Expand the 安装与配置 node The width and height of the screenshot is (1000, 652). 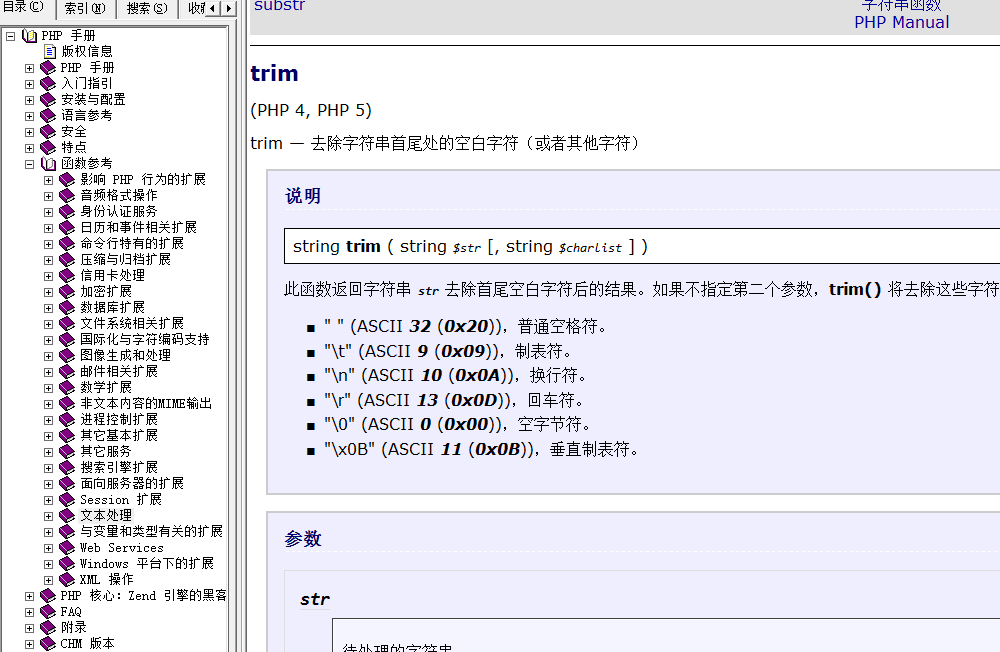[29, 100]
